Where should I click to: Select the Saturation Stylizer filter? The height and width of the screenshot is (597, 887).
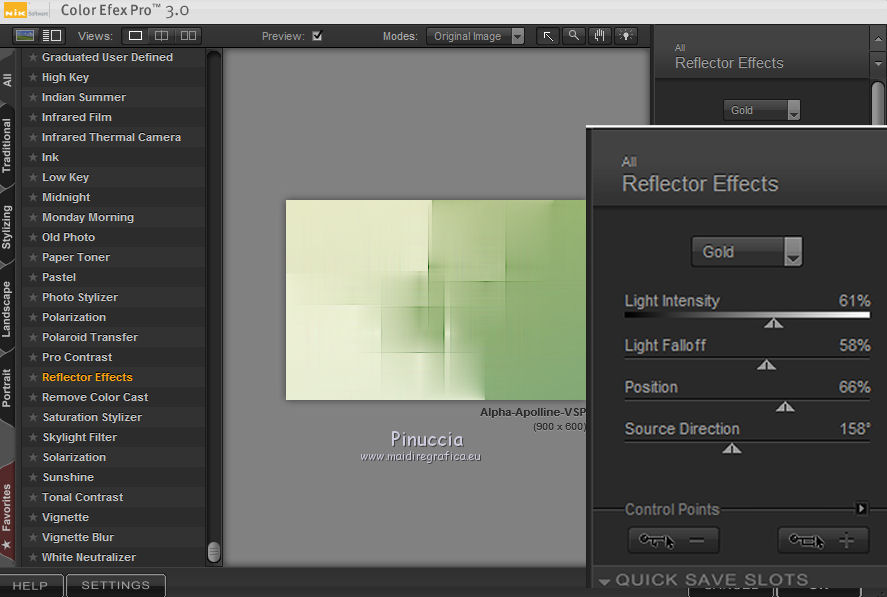tap(92, 417)
